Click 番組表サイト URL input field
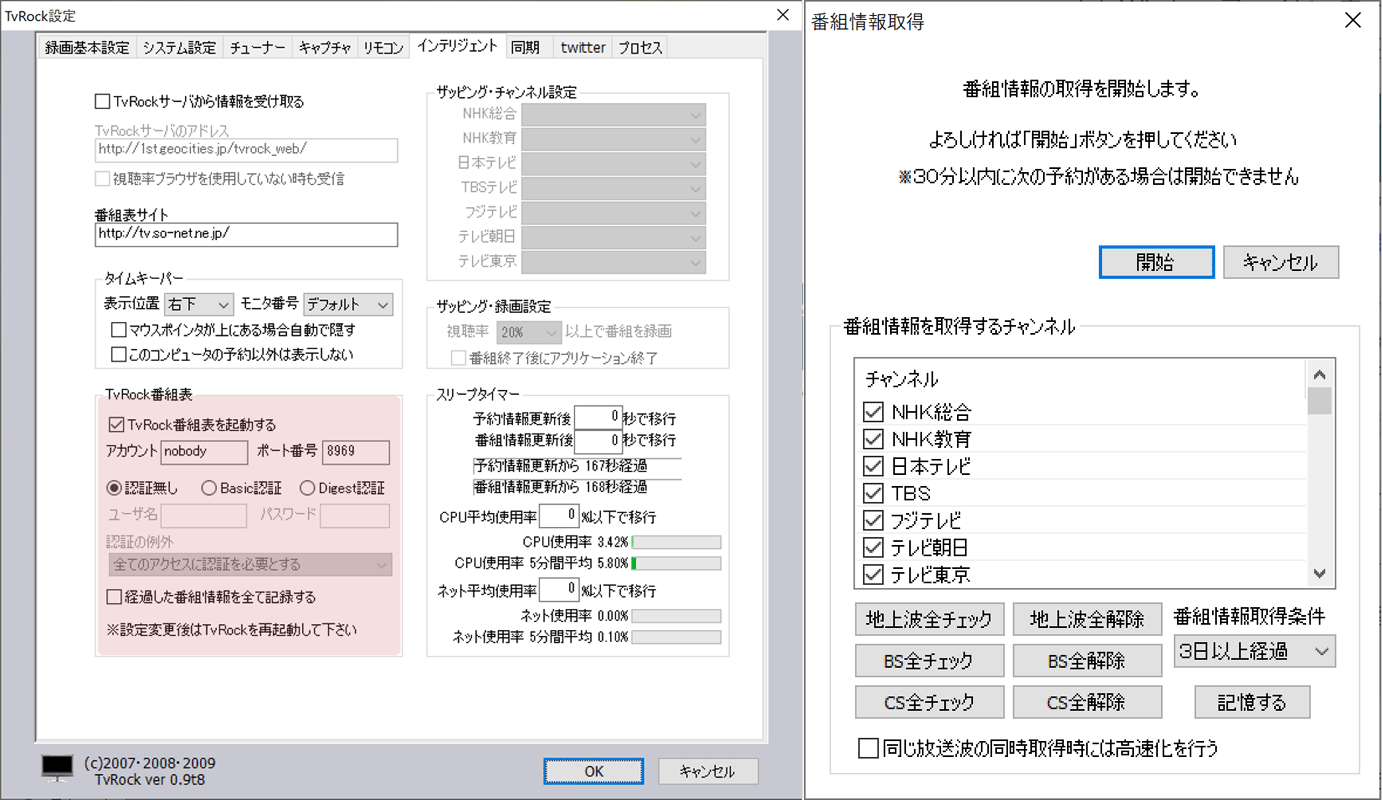This screenshot has height=800, width=1382. coord(246,234)
